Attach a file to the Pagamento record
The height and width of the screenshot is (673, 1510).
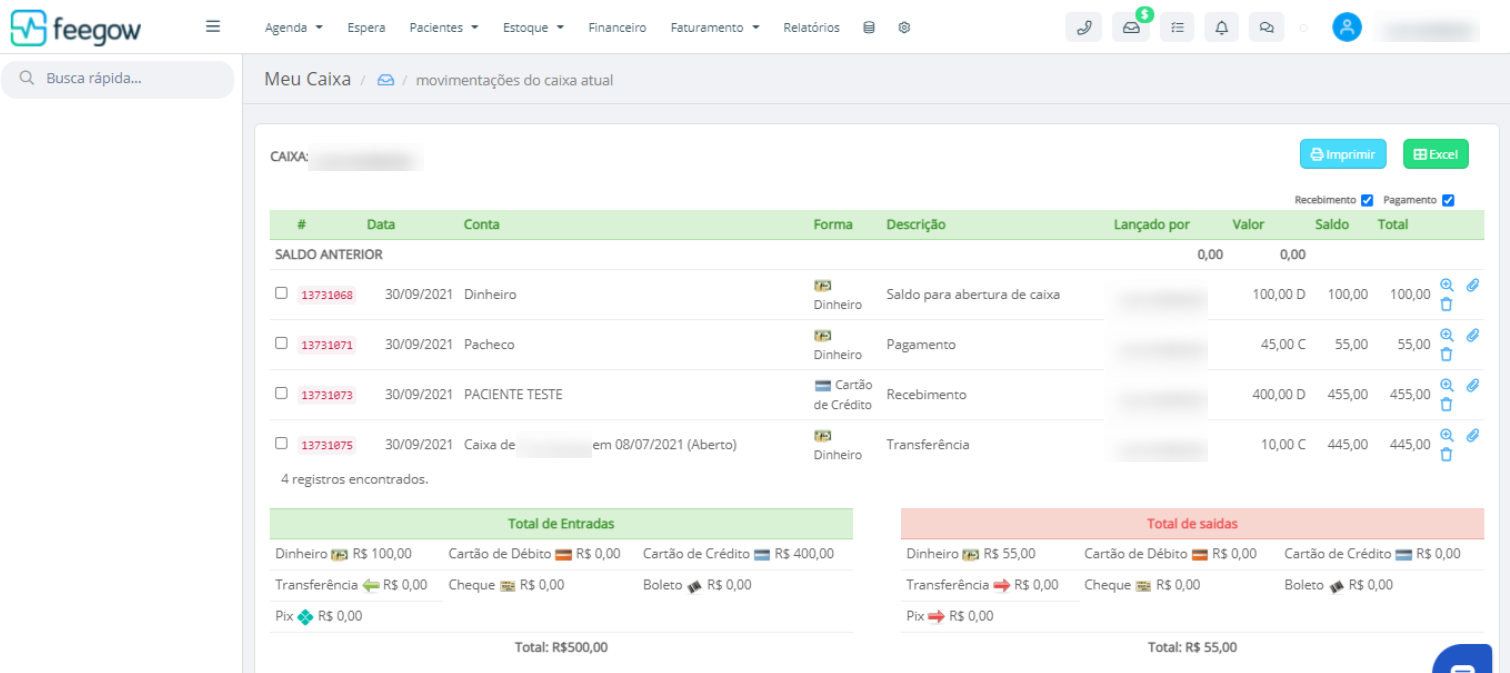click(1472, 335)
